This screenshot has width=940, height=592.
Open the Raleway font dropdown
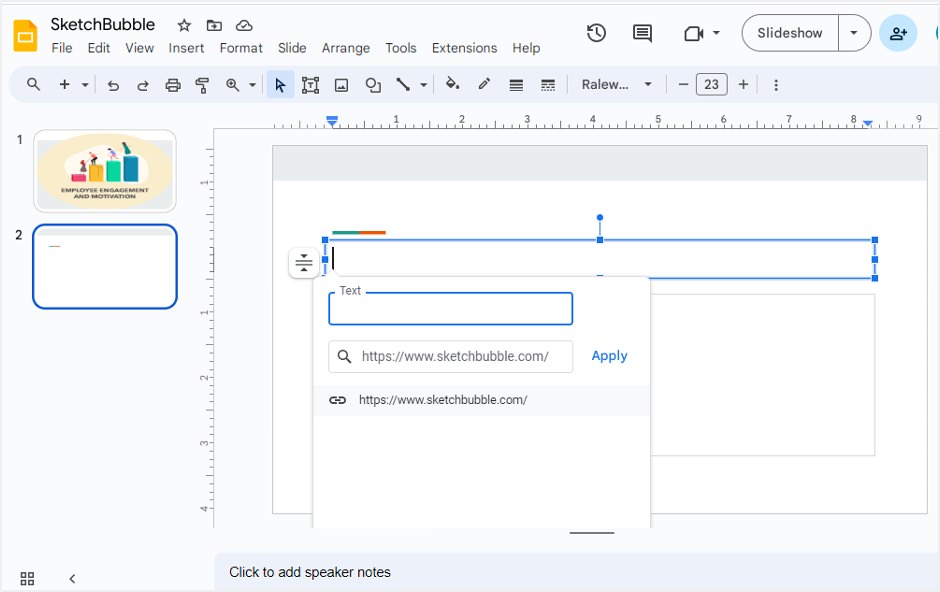(616, 84)
